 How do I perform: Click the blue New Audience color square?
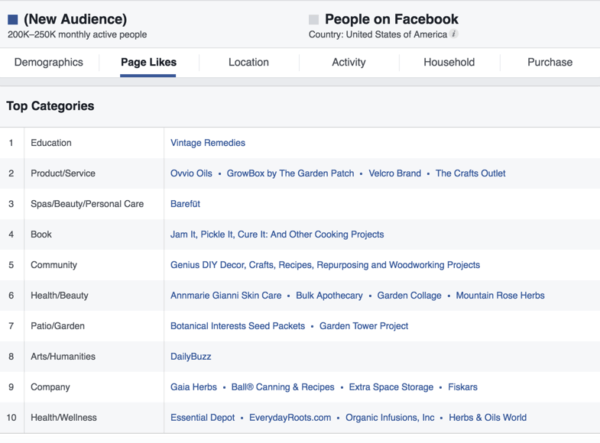point(13,20)
